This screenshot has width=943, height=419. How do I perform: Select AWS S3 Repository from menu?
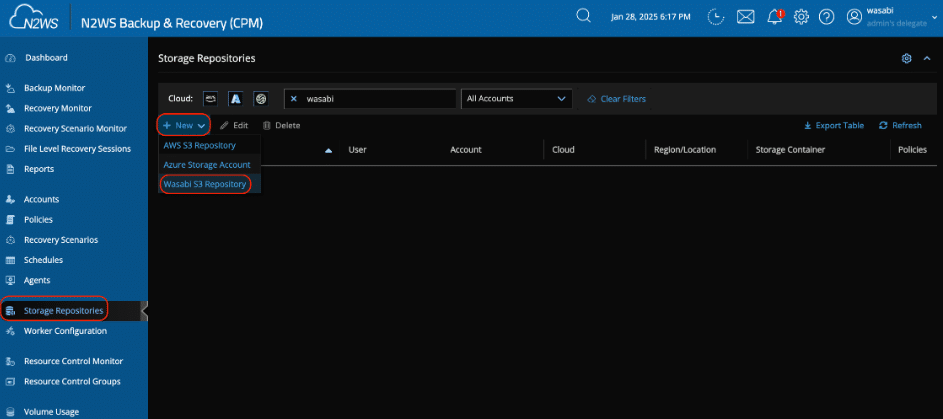(x=200, y=145)
